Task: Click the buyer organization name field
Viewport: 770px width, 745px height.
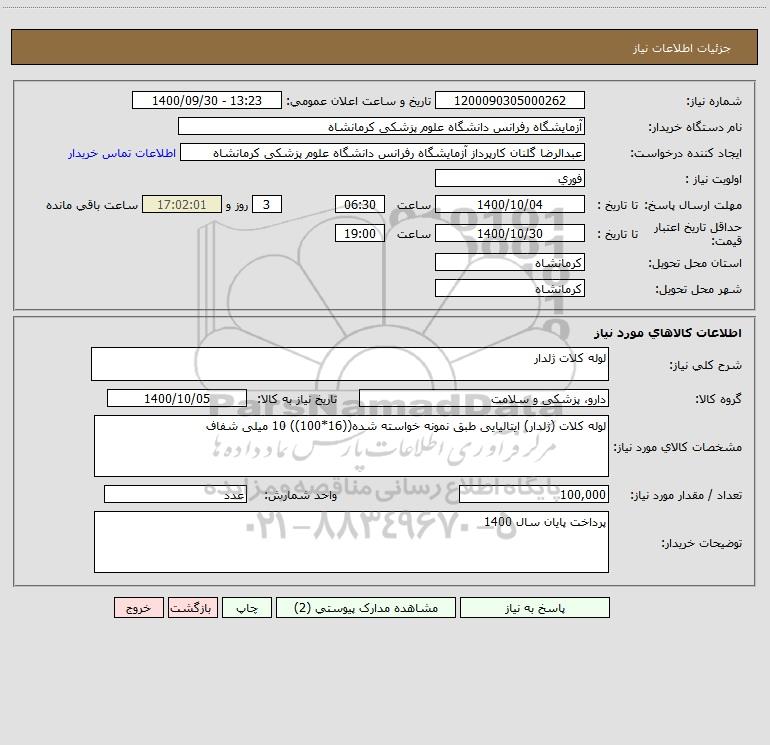Action: pos(381,127)
